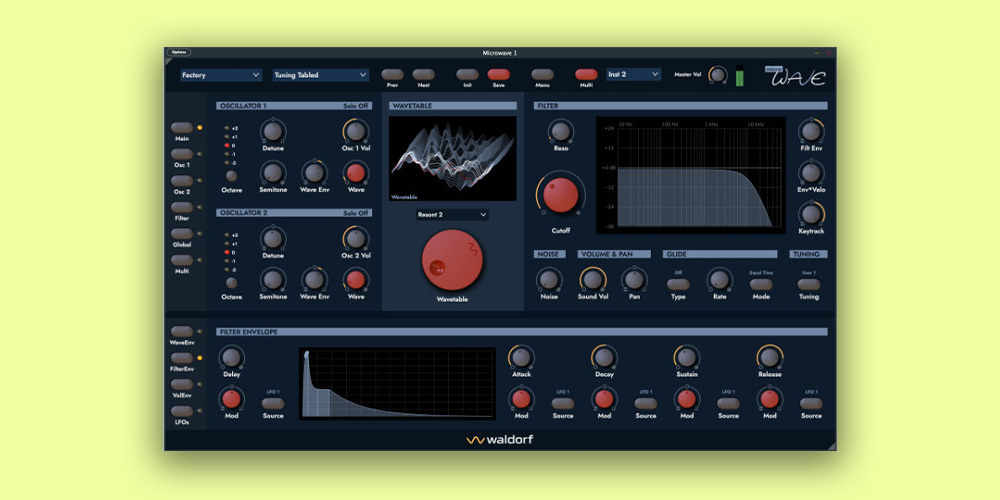The height and width of the screenshot is (500, 1000).
Task: Open the LFO 1 Source under Delay
Action: click(x=273, y=403)
